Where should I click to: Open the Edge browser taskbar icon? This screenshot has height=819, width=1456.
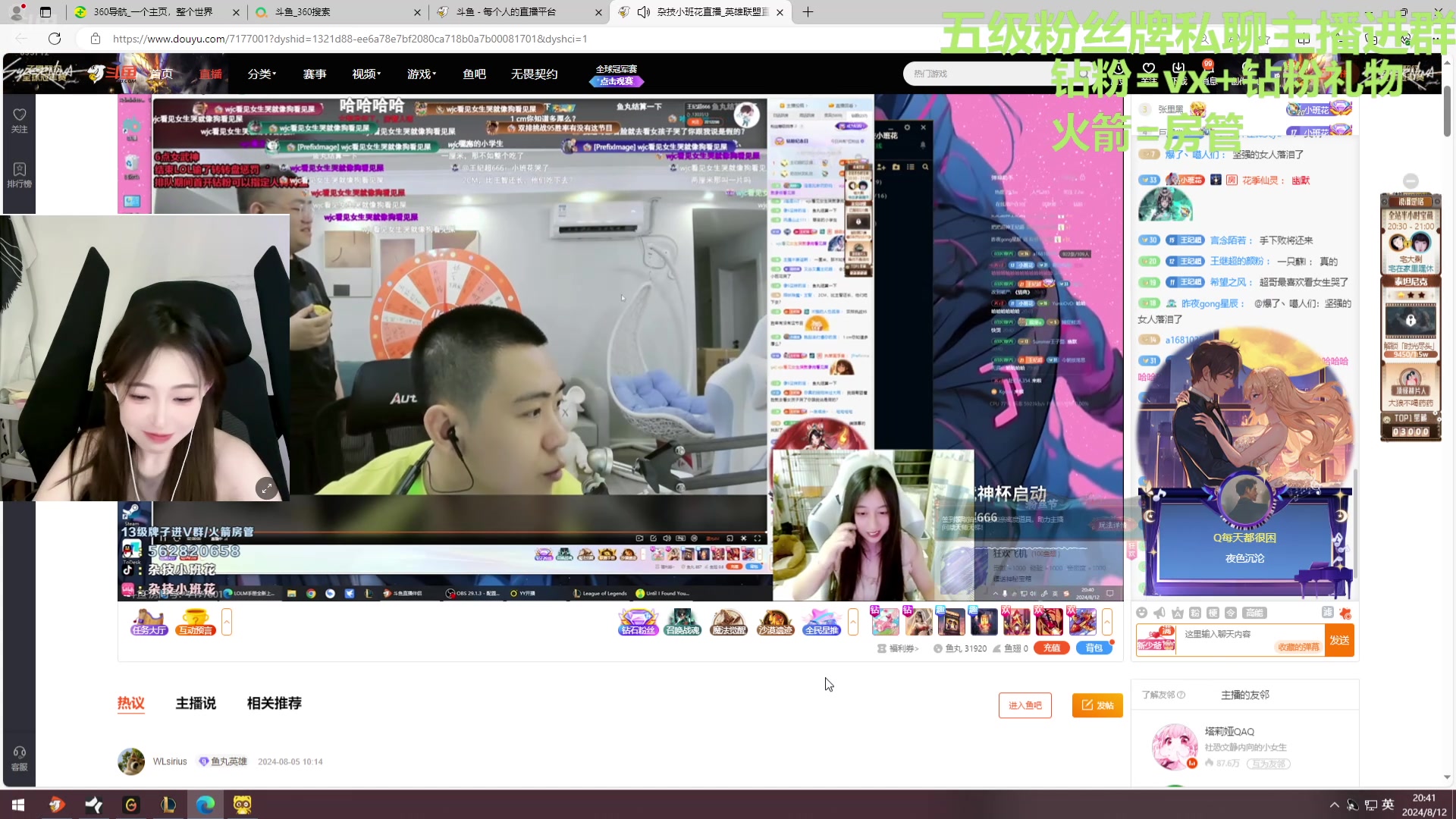[x=206, y=805]
